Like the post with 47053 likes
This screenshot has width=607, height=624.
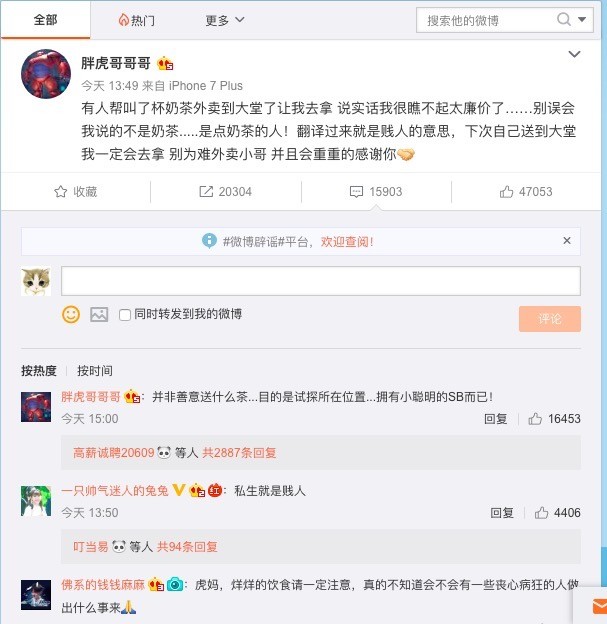[x=526, y=192]
